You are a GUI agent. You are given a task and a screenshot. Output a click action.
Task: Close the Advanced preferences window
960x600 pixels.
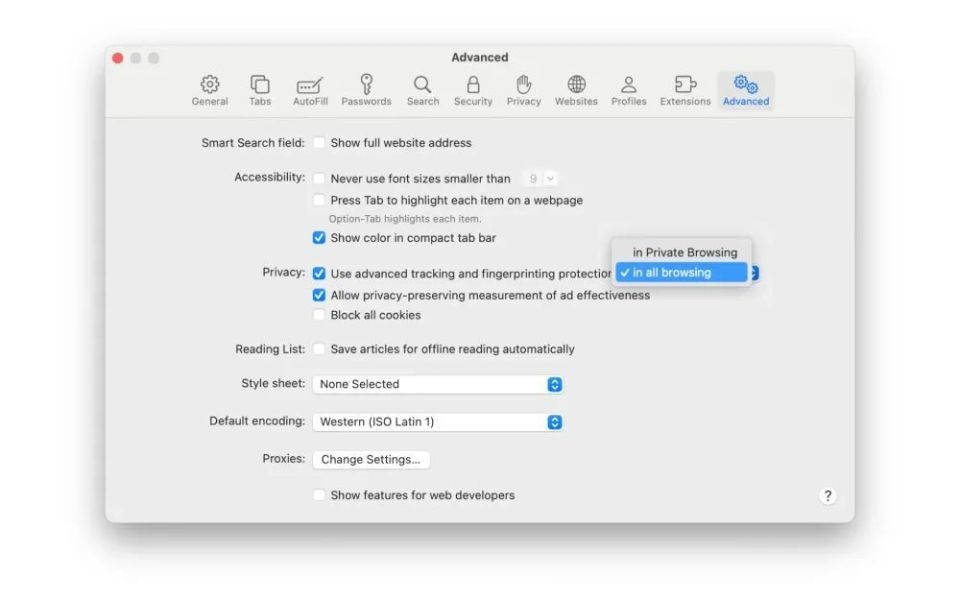tap(118, 58)
